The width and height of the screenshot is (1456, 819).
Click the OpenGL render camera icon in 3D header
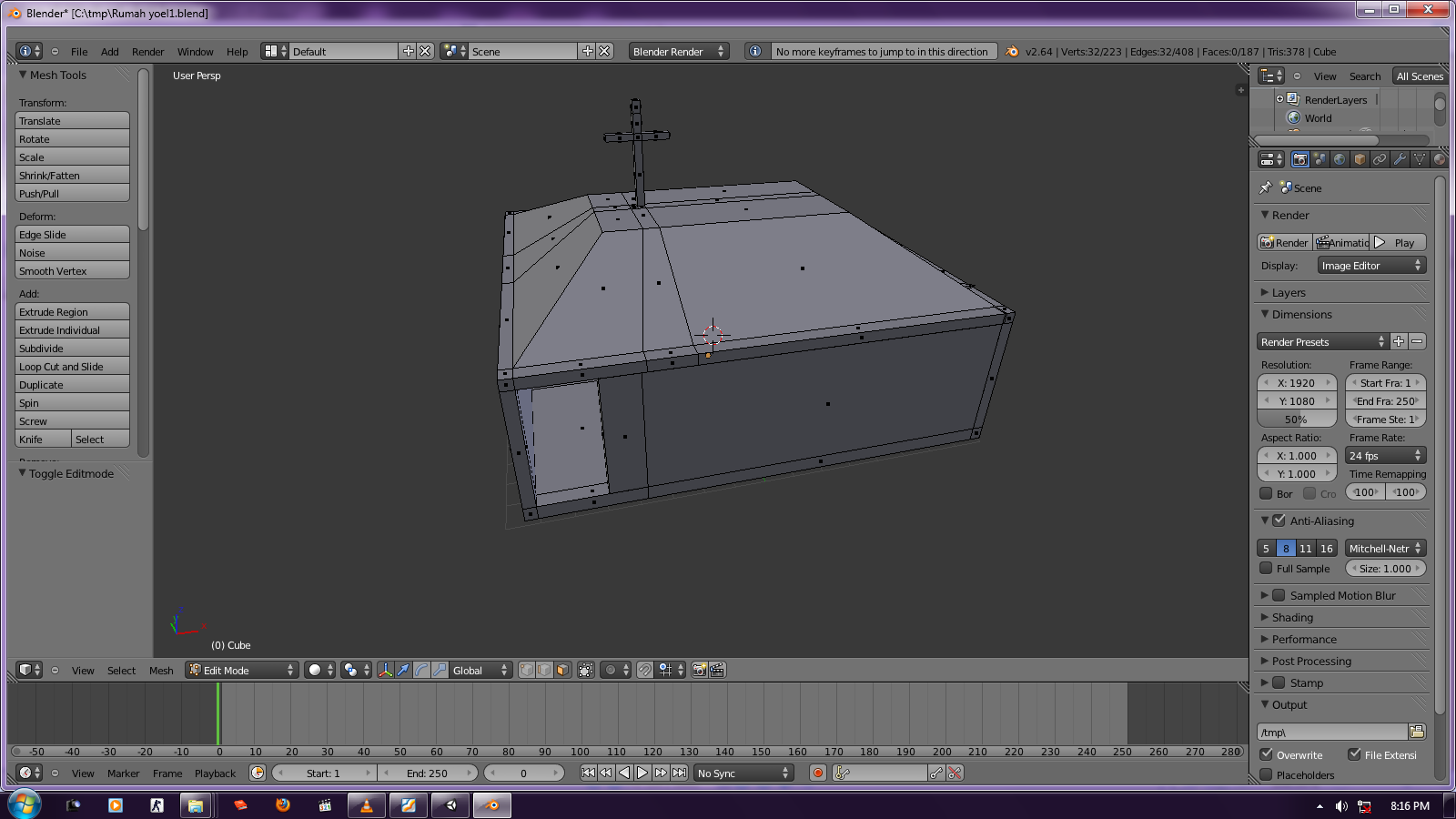699,670
